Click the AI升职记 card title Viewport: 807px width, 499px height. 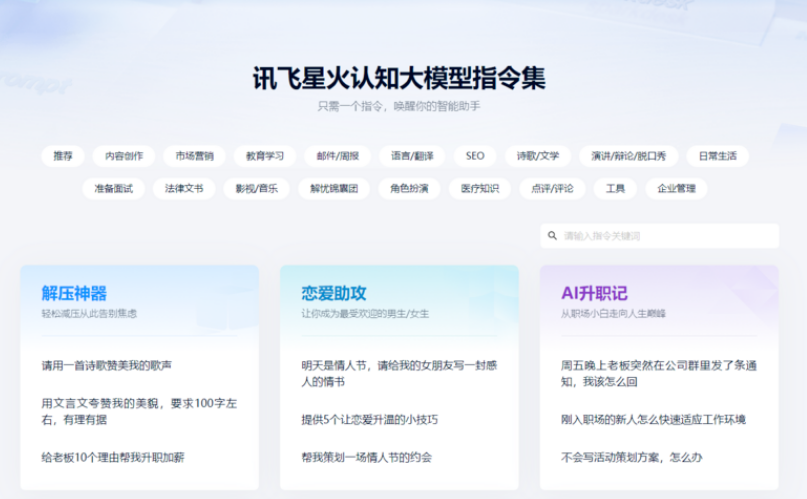(x=594, y=293)
